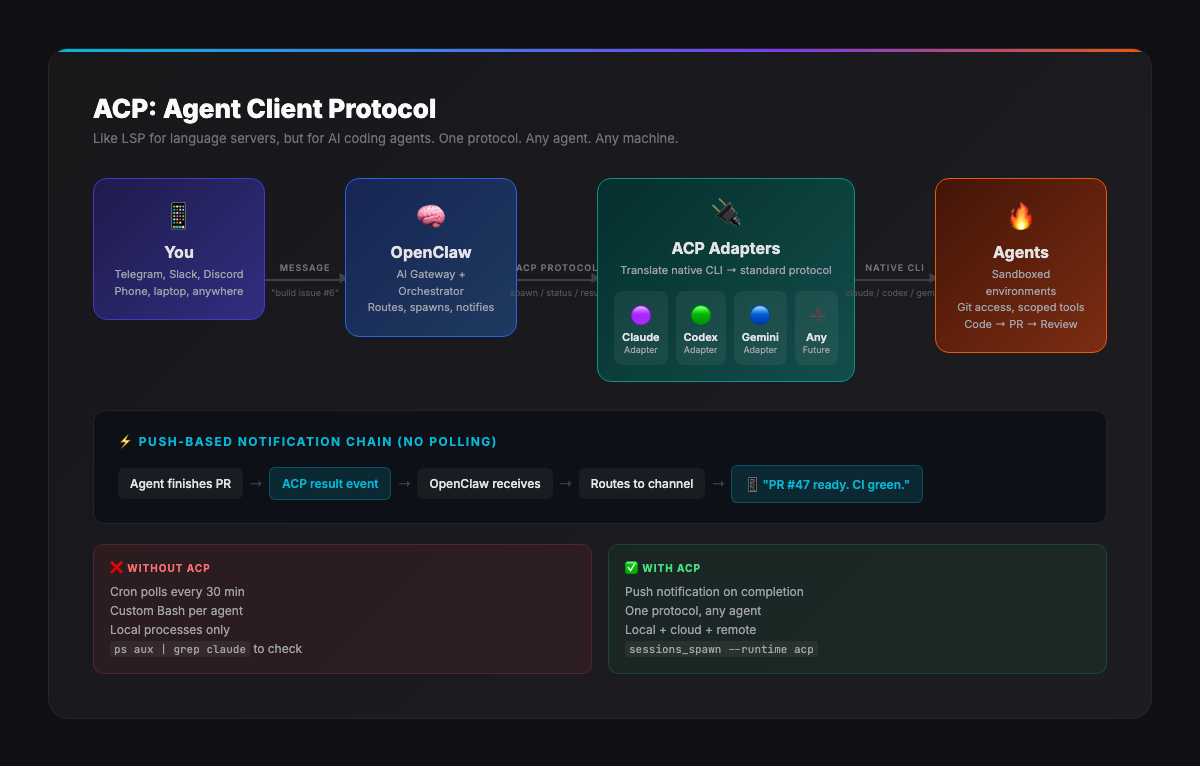Click the WITHOUT ACP heading
1200x766 pixels.
(x=169, y=568)
